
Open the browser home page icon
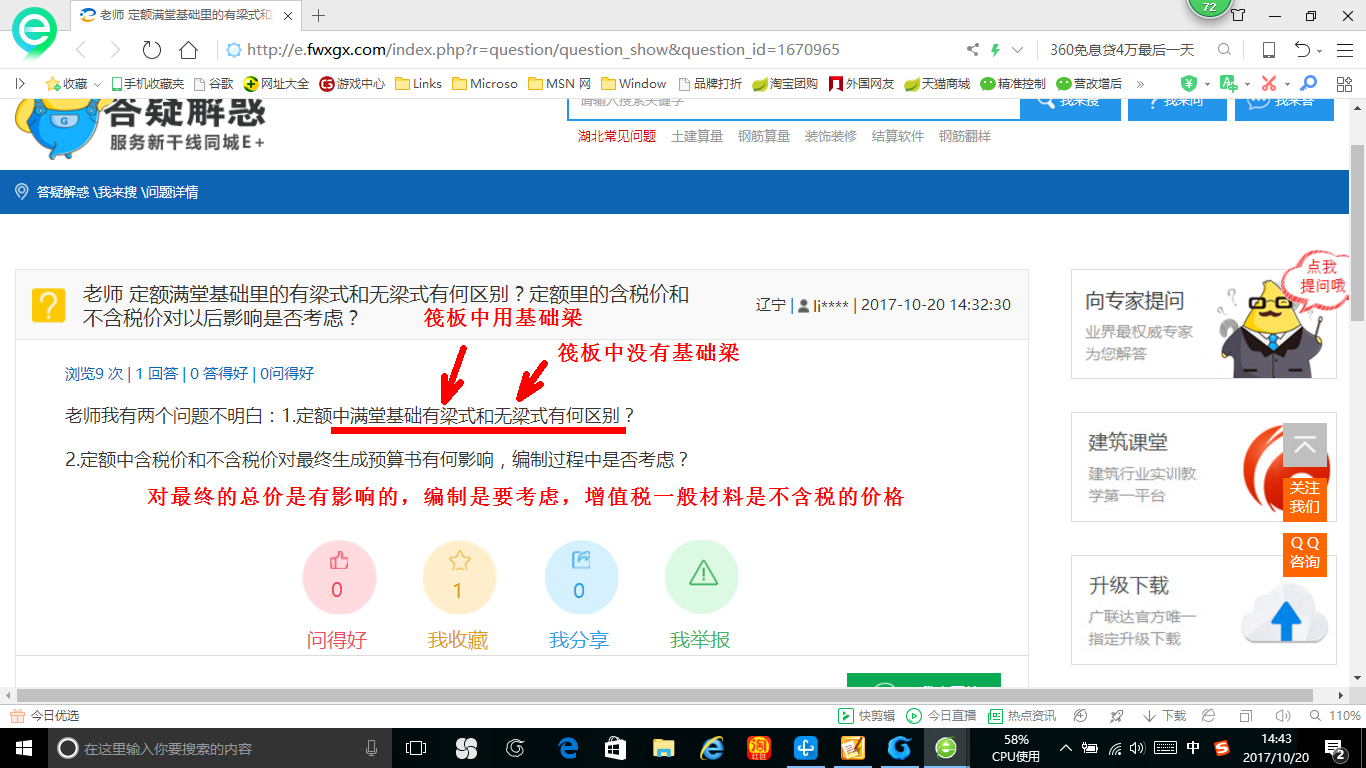[x=188, y=49]
